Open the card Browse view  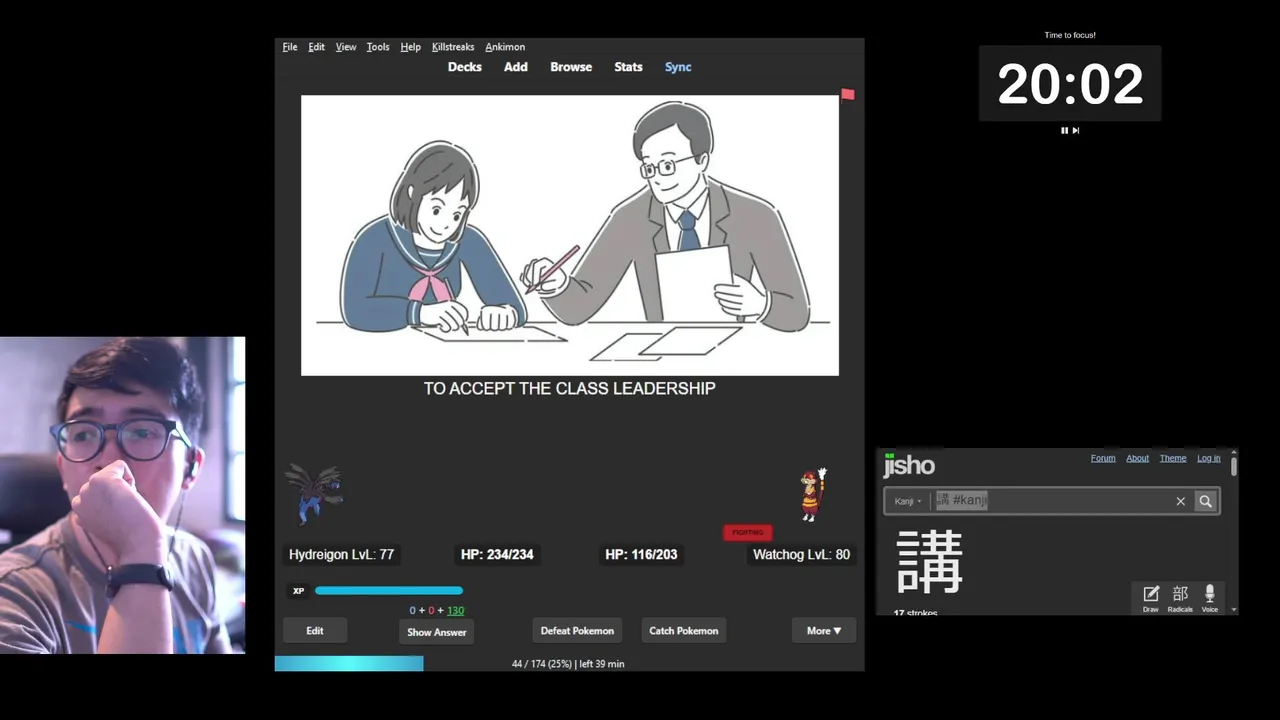pyautogui.click(x=571, y=67)
